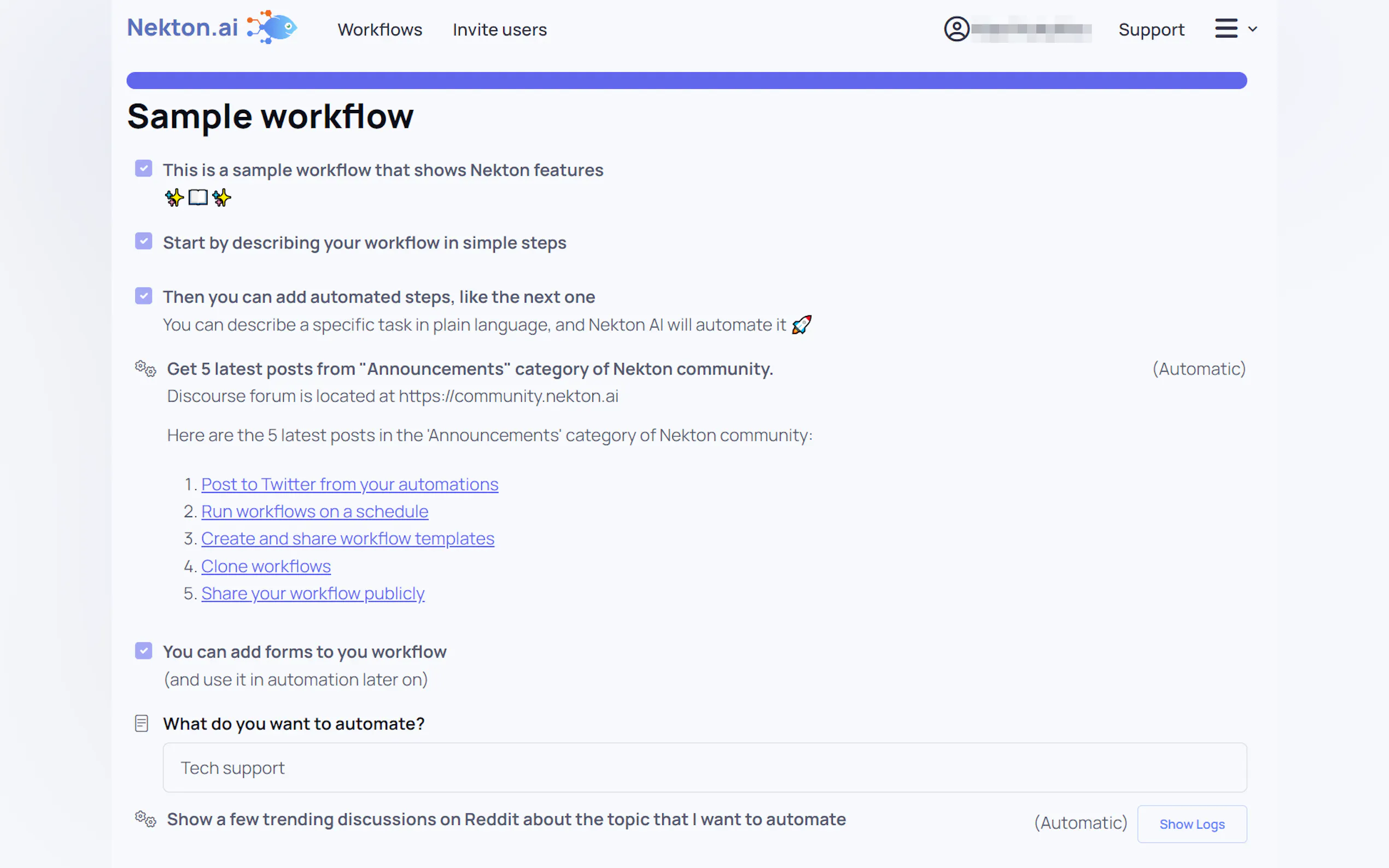Screen dimensions: 1389x868
Task: Click the user account avatar icon
Action: tap(956, 29)
